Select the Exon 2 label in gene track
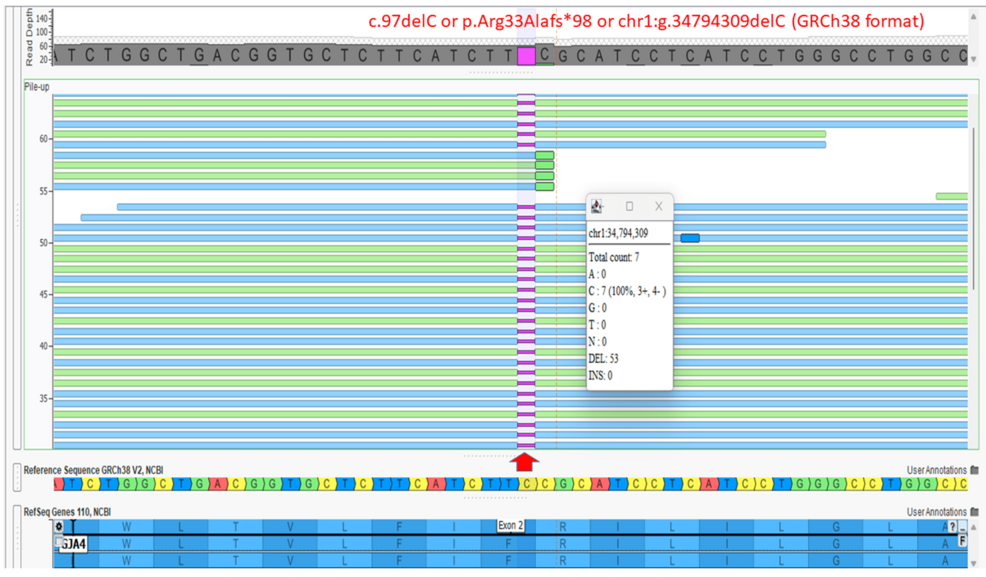Image resolution: width=986 pixels, height=577 pixels. (x=511, y=526)
